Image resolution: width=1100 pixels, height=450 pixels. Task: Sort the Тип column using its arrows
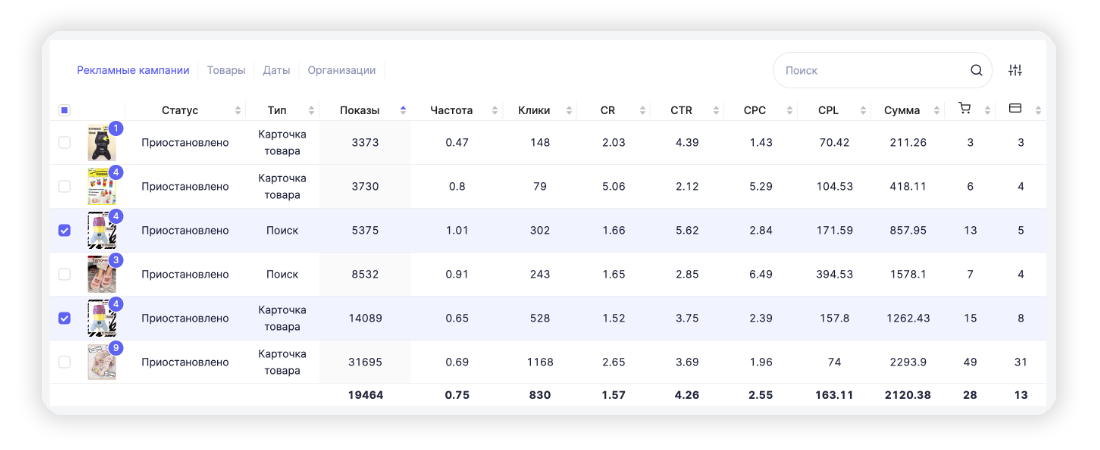point(311,110)
